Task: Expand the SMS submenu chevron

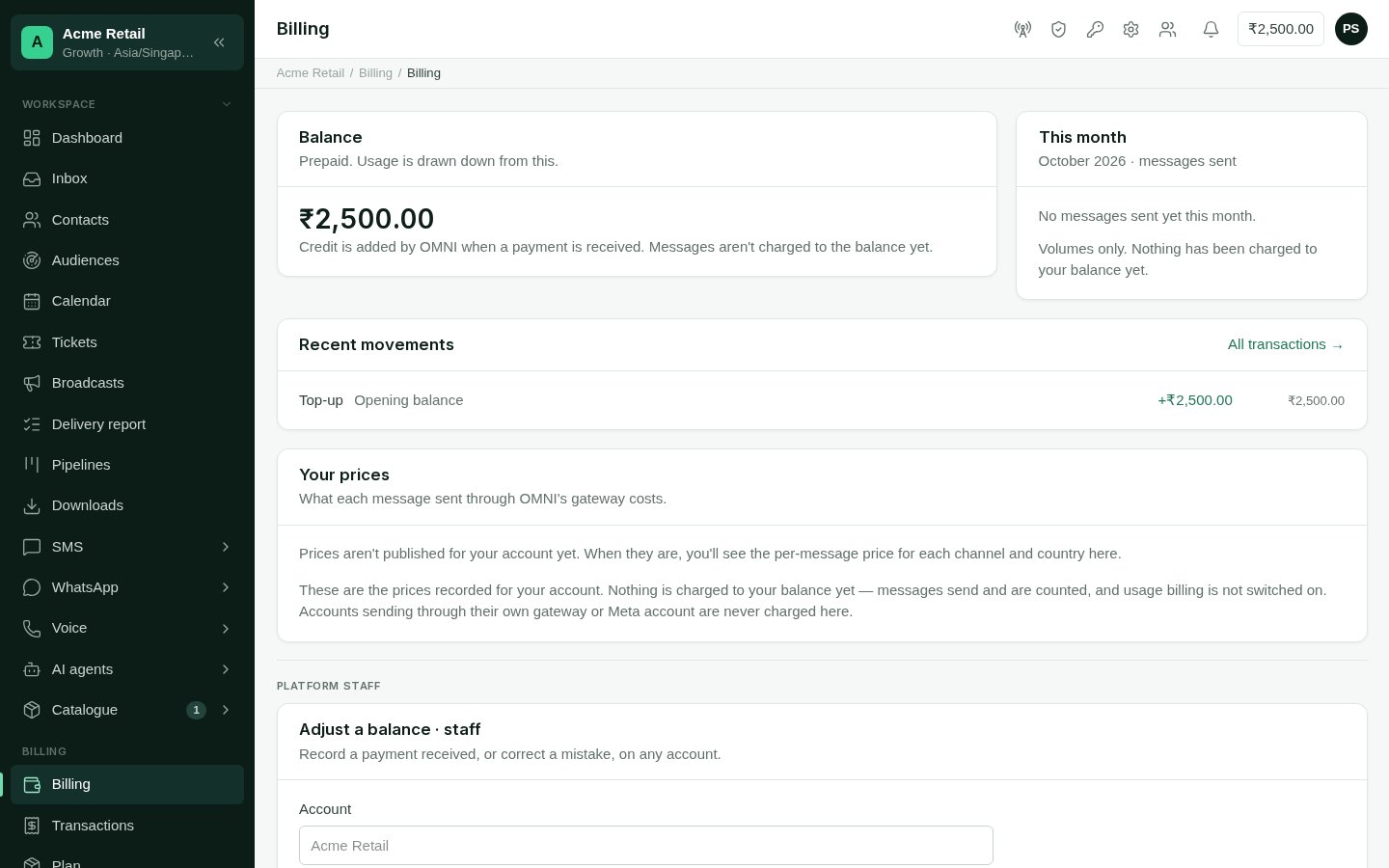Action: tap(226, 547)
